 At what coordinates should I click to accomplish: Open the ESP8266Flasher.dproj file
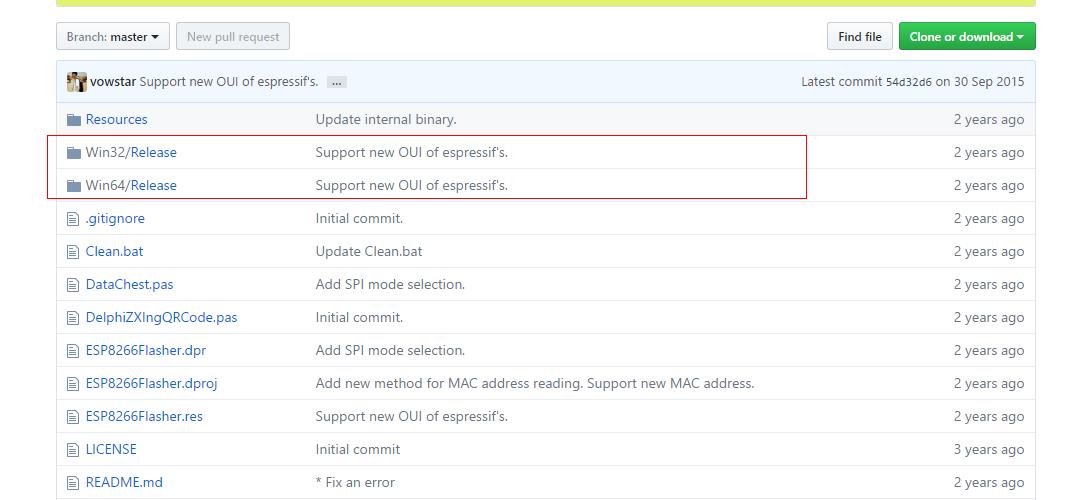(x=152, y=383)
